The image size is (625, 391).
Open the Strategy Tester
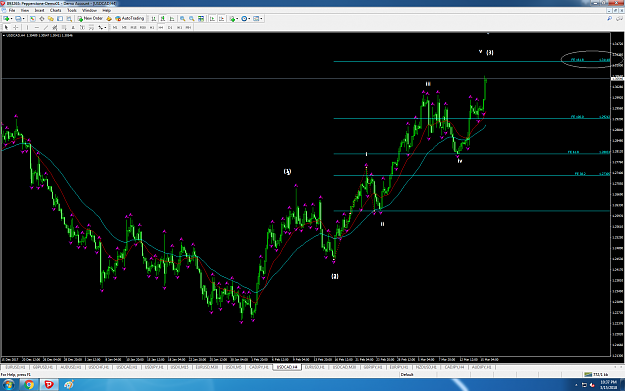(x=69, y=18)
